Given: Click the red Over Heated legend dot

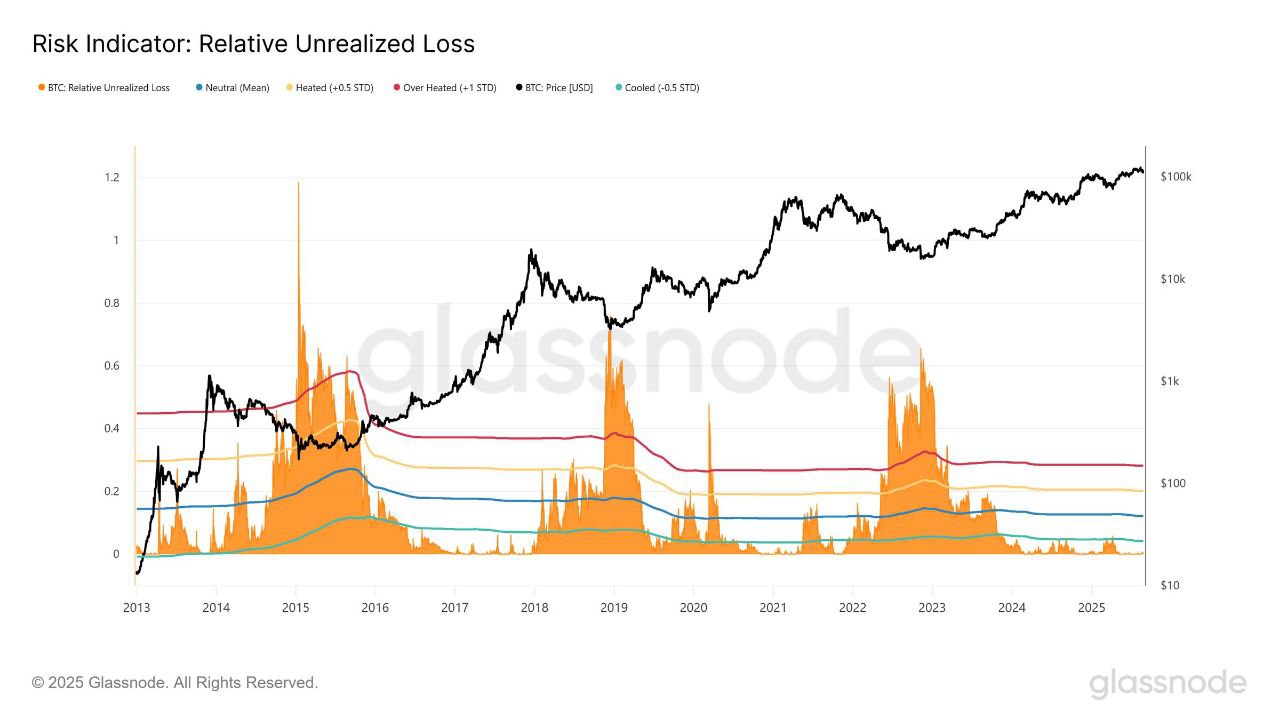Looking at the screenshot, I should [x=397, y=88].
